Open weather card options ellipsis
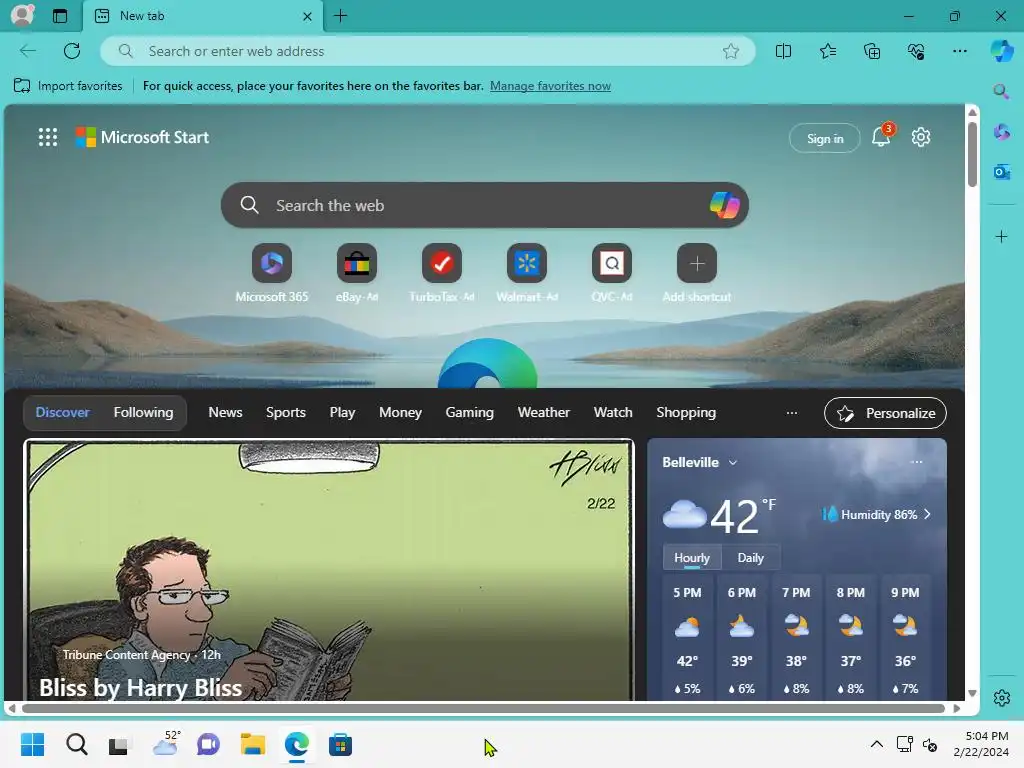 click(x=916, y=462)
